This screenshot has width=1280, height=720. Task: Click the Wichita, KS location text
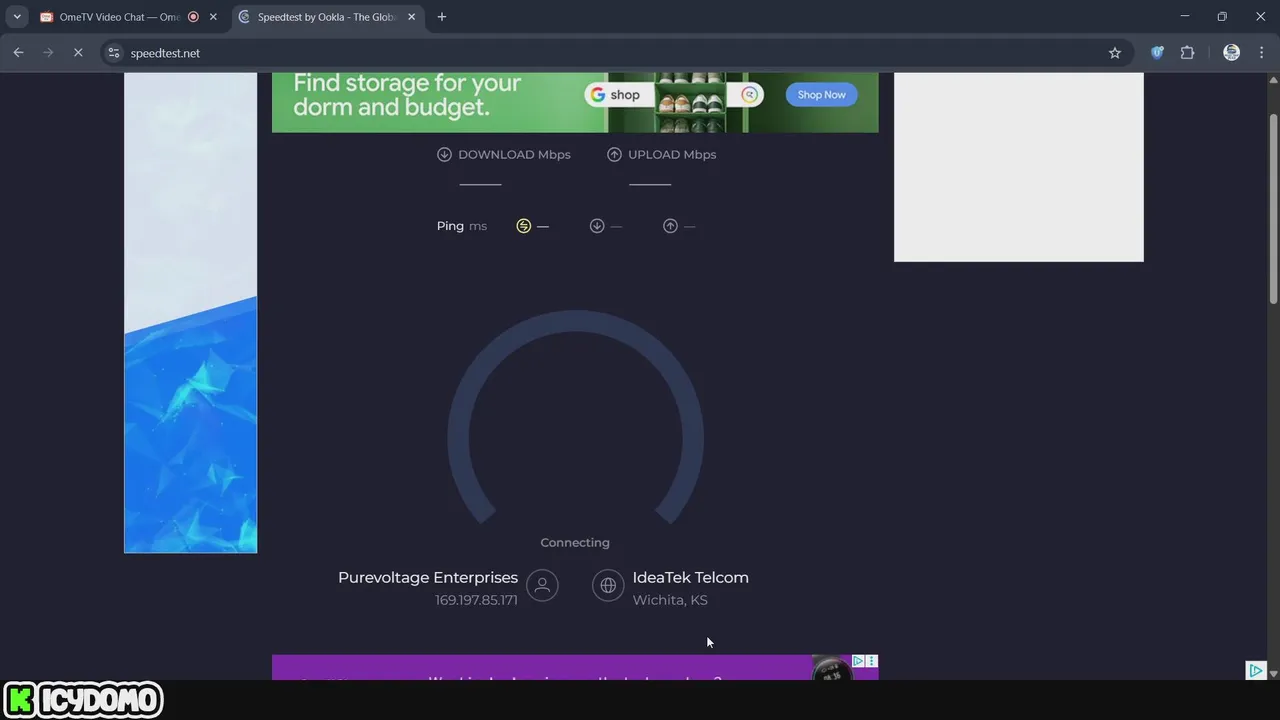(x=670, y=600)
